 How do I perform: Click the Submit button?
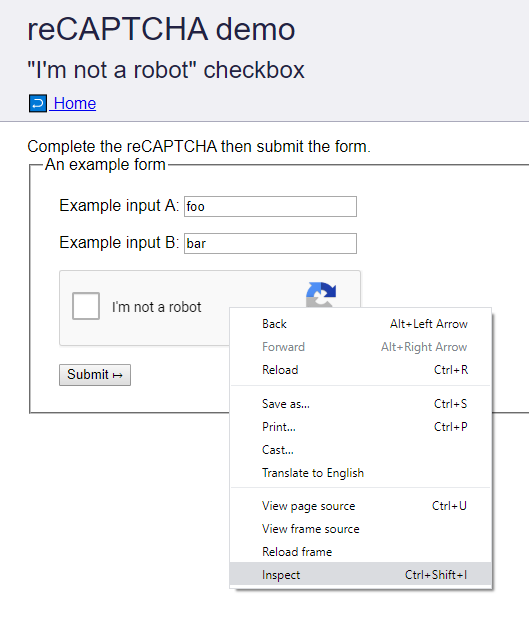[x=95, y=375]
